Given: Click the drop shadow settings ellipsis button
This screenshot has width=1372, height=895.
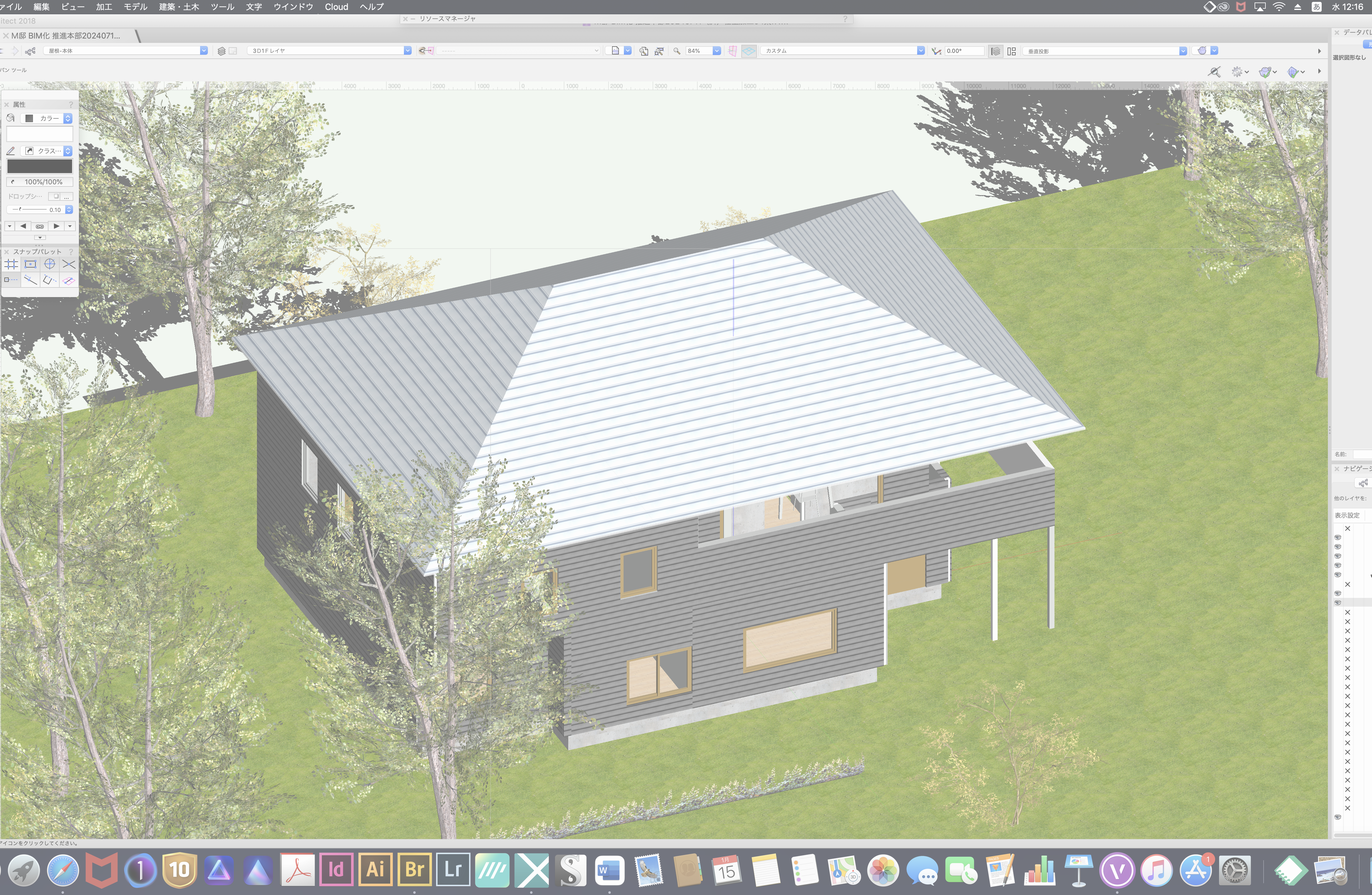Looking at the screenshot, I should [67, 196].
